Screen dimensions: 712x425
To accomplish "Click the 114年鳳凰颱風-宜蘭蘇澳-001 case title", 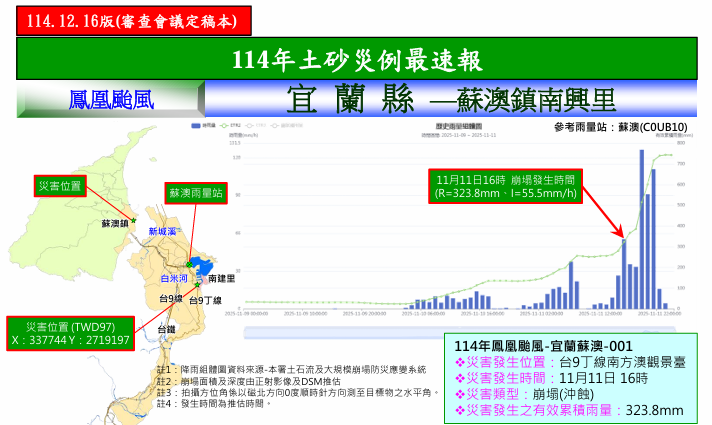I will click(543, 346).
